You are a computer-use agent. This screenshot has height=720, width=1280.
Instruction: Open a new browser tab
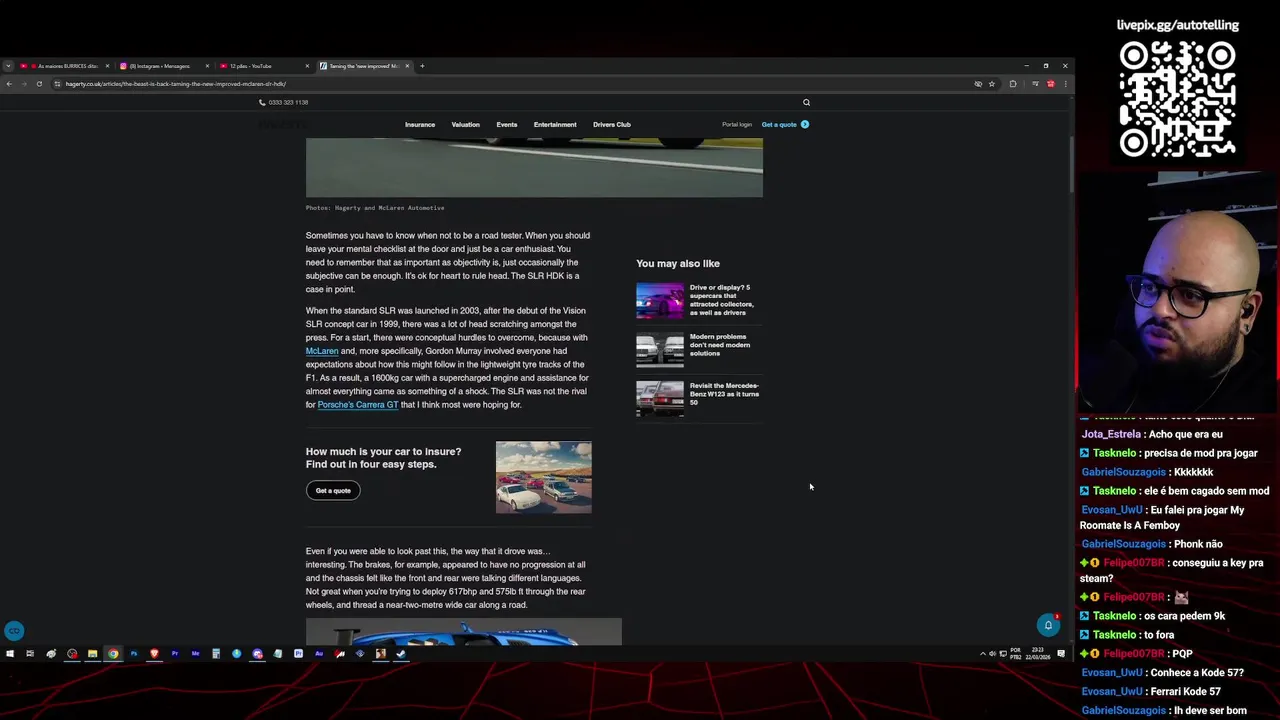[422, 66]
